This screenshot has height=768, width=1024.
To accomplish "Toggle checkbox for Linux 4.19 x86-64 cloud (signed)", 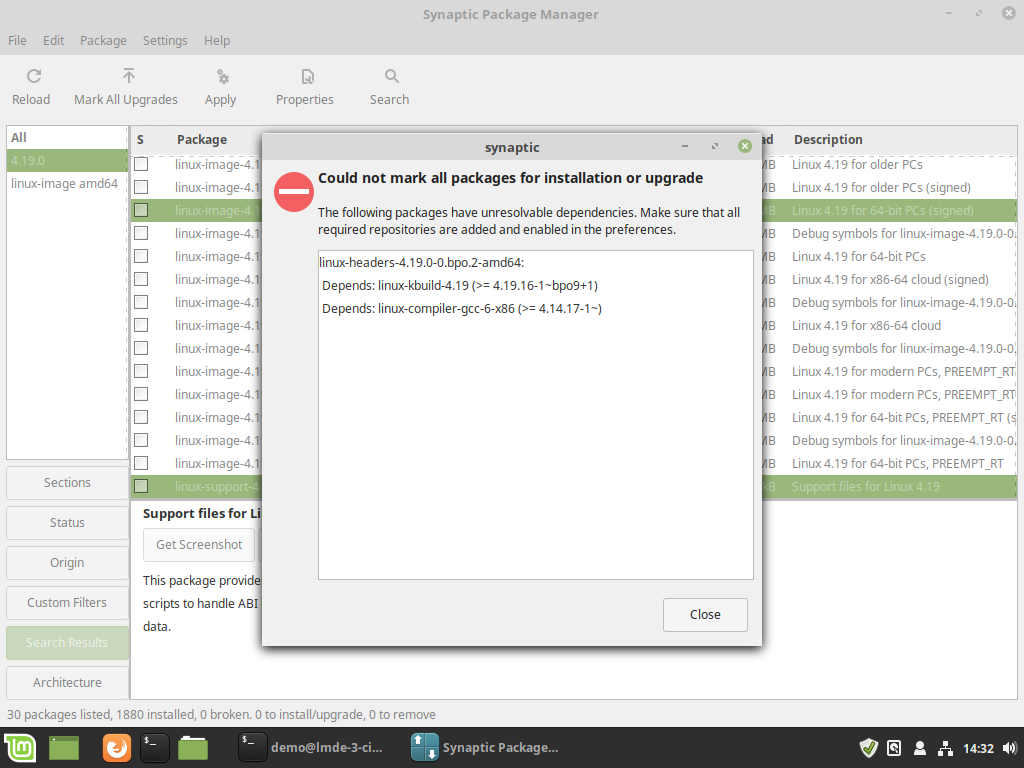I will 141,280.
